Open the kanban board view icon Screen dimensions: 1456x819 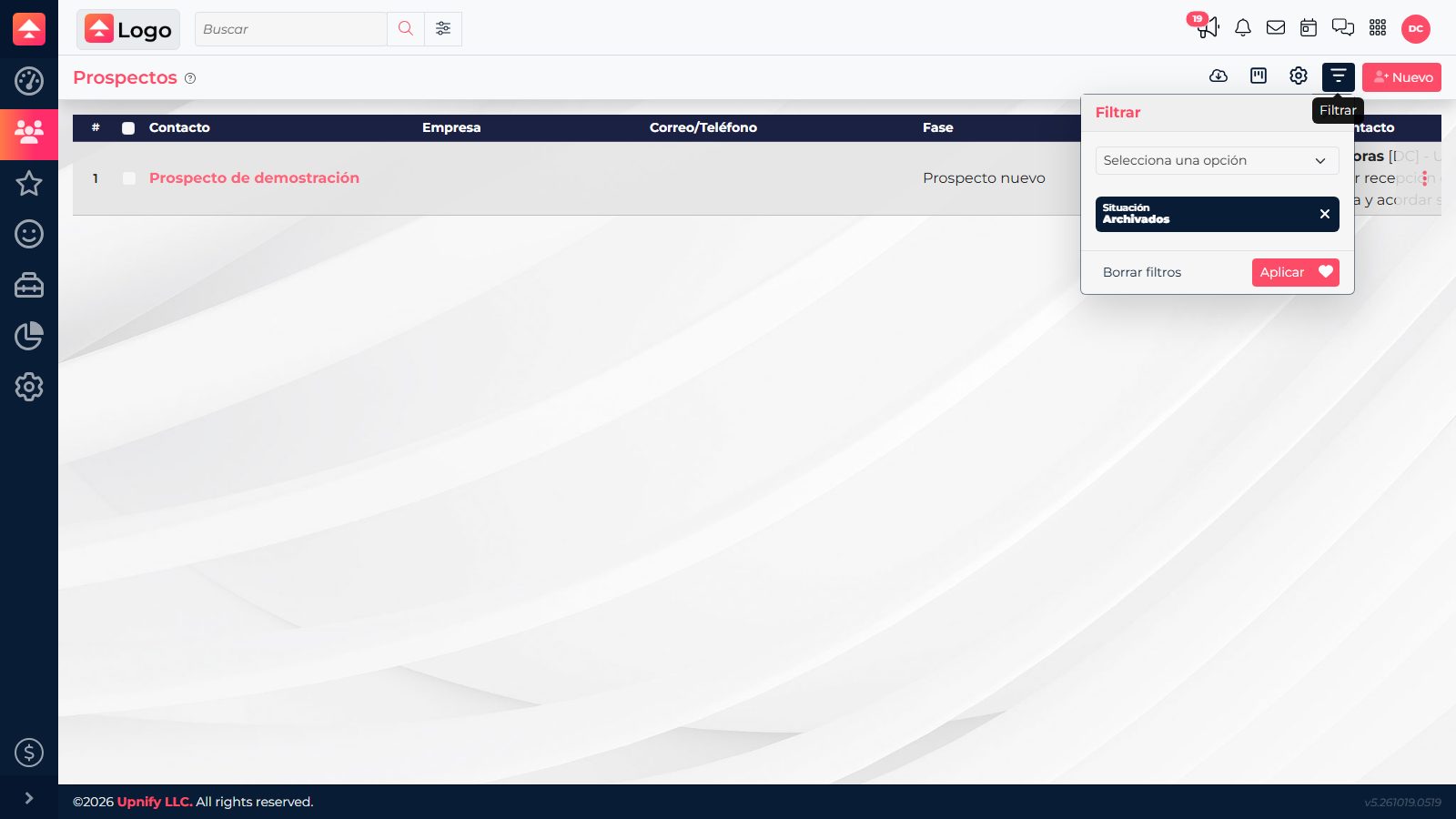[1259, 76]
